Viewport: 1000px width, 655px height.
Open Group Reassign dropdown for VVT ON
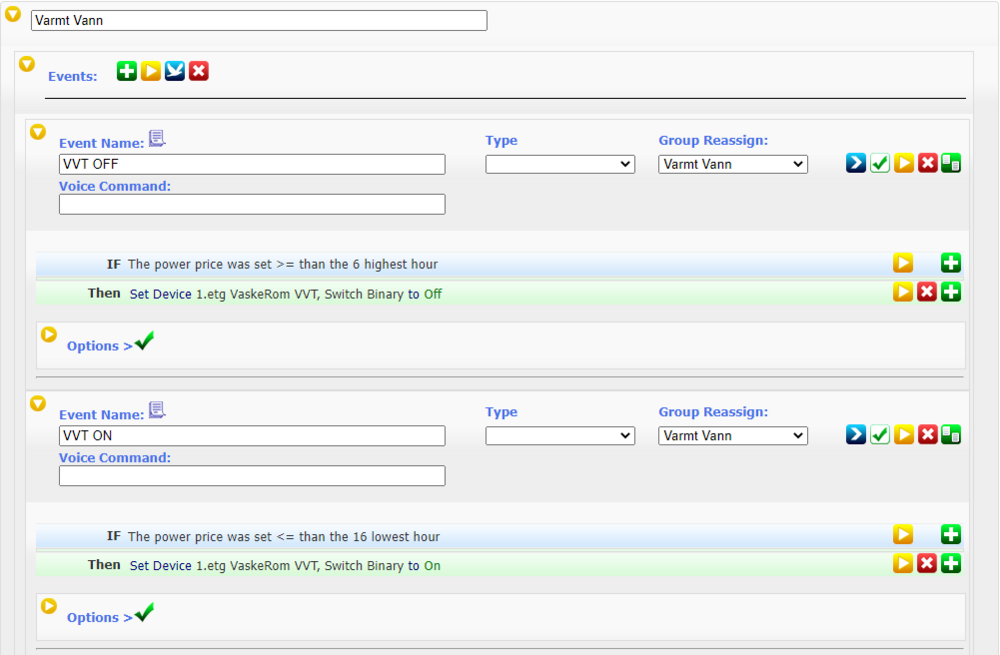click(733, 436)
